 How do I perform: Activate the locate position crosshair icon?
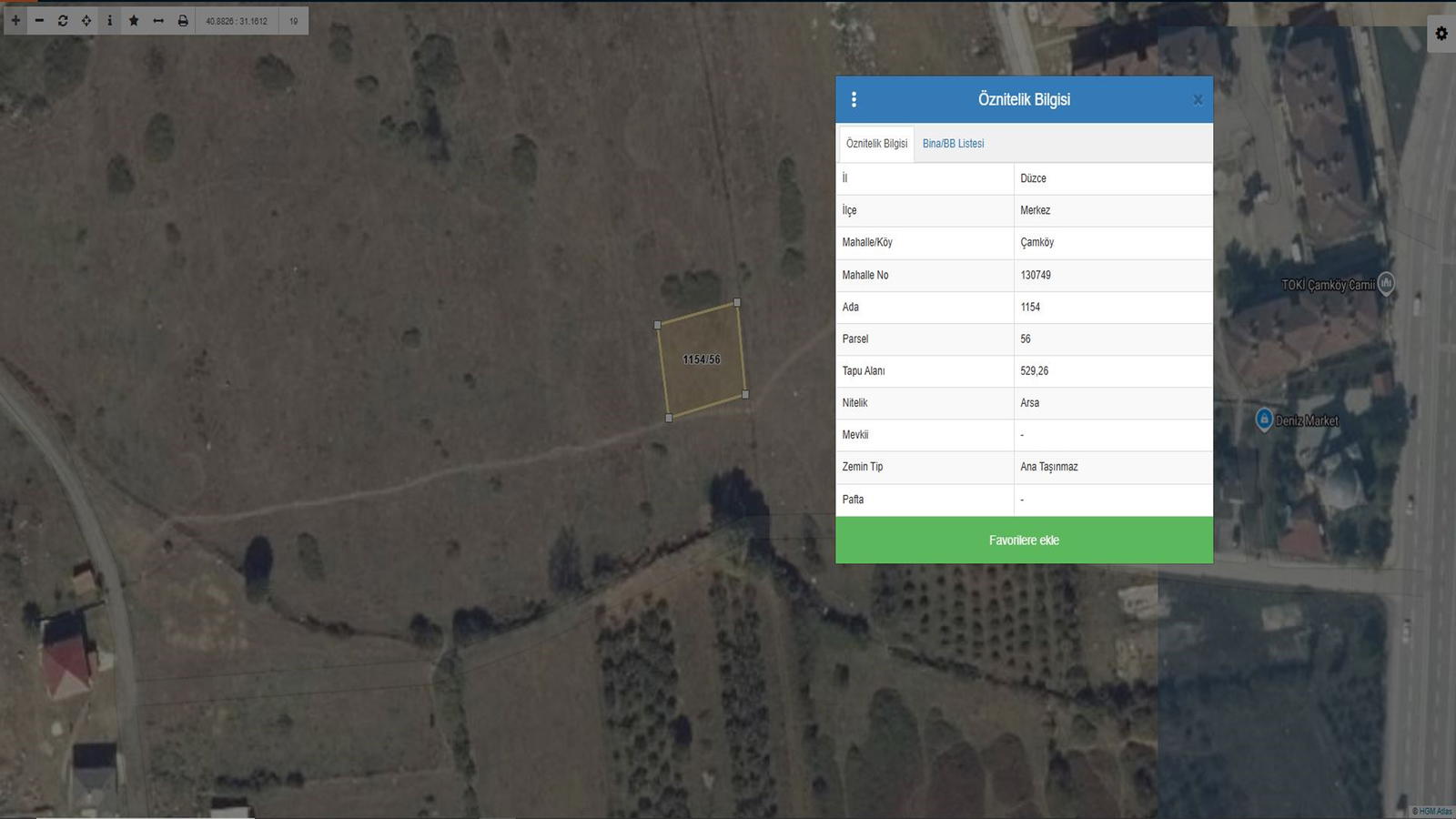86,20
